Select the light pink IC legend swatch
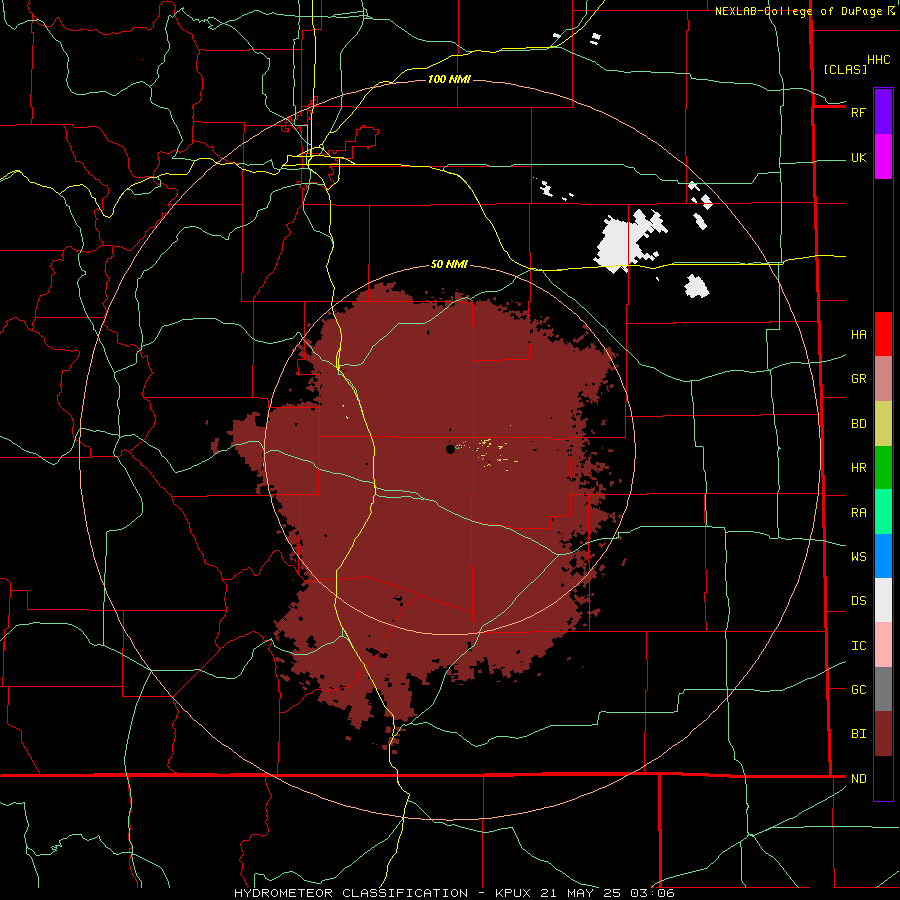Image resolution: width=900 pixels, height=900 pixels. (x=883, y=645)
